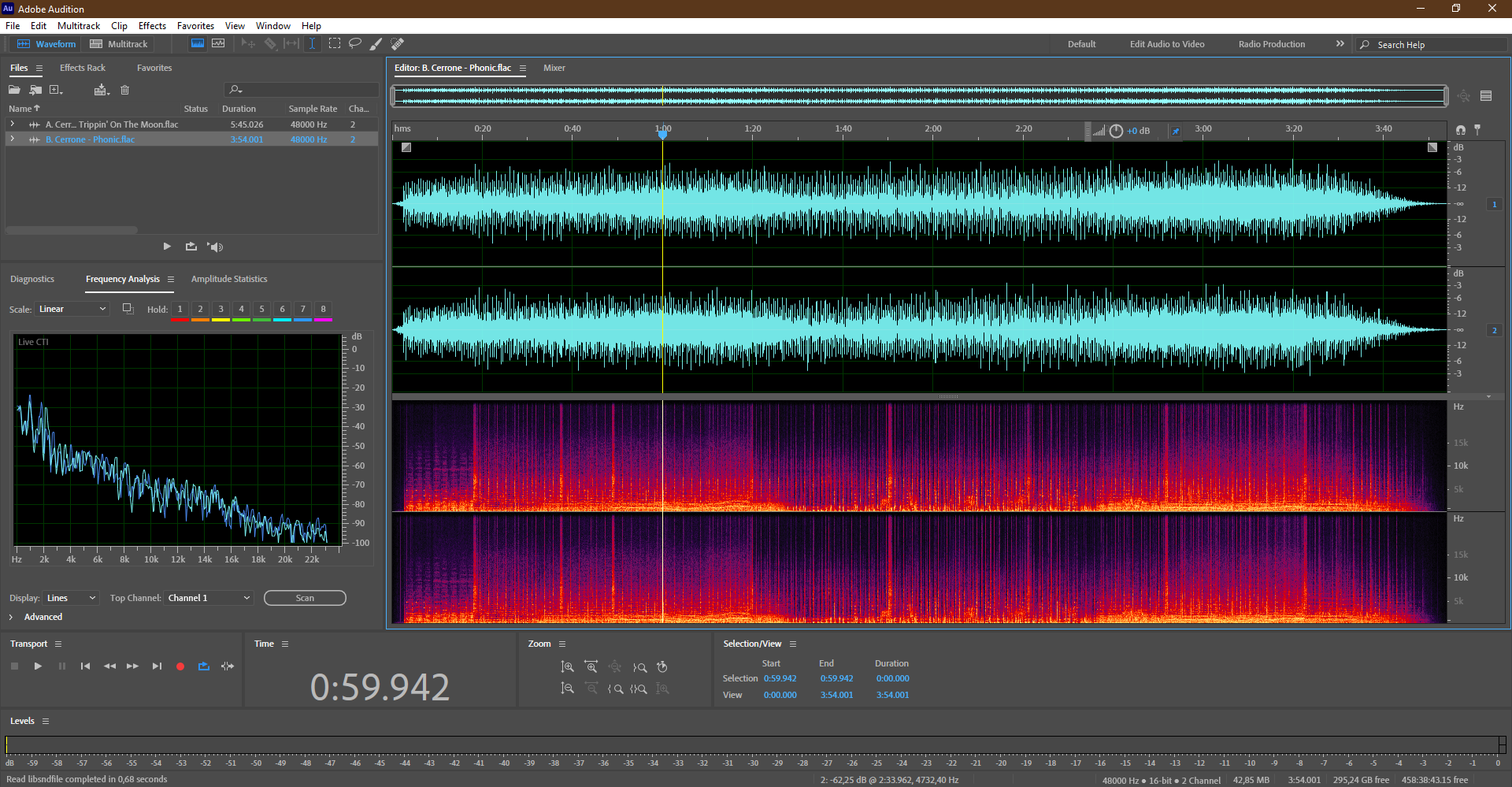
Task: Click the Open File folder icon
Action: 14,90
